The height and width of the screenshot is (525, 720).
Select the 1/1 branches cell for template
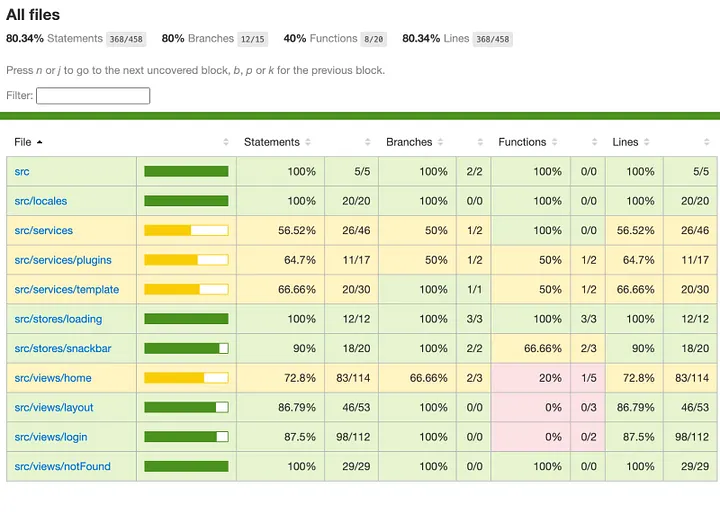[x=474, y=289]
